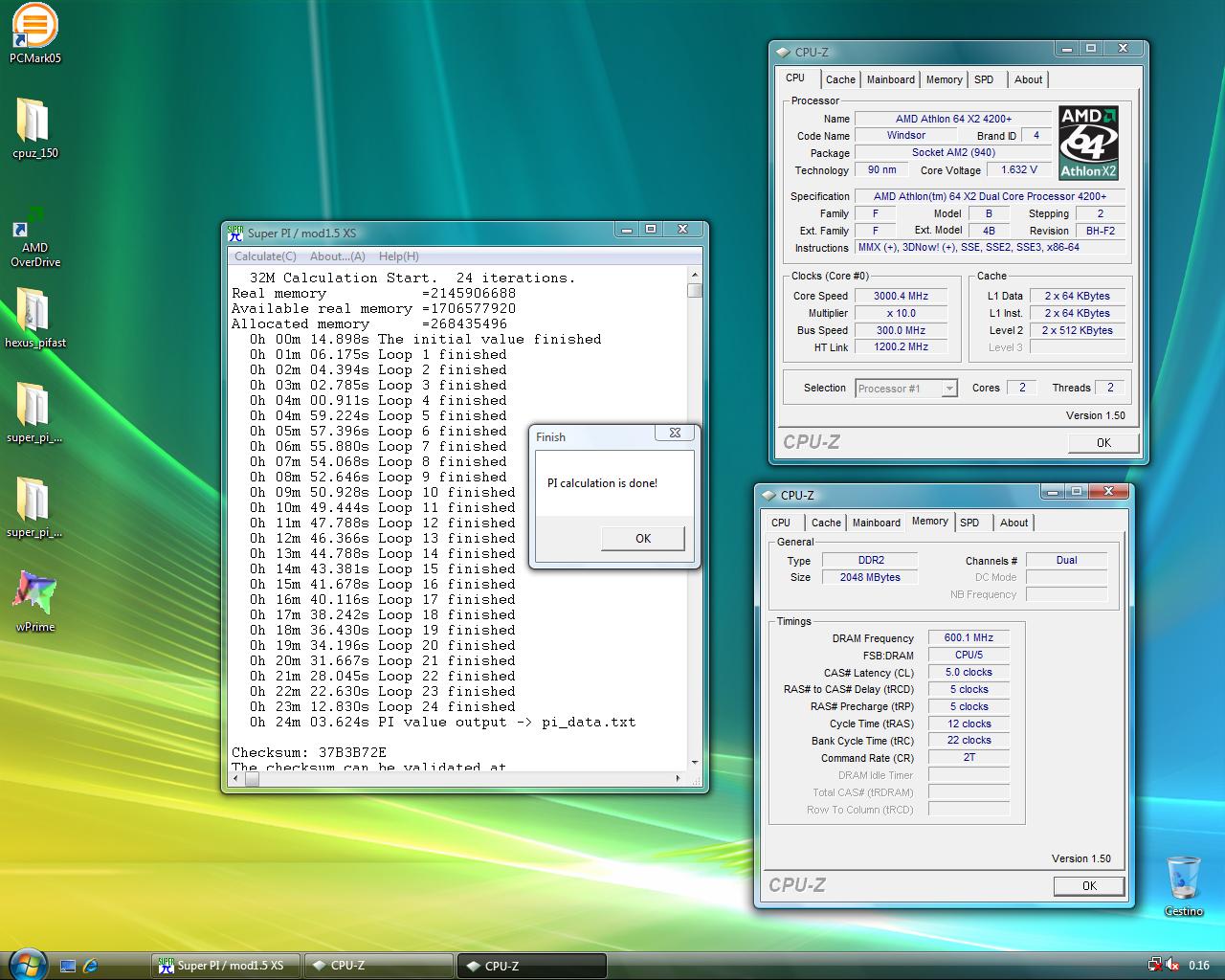Select the About tab in lower CPU-Z window
This screenshot has width=1225, height=980.
(x=1014, y=523)
